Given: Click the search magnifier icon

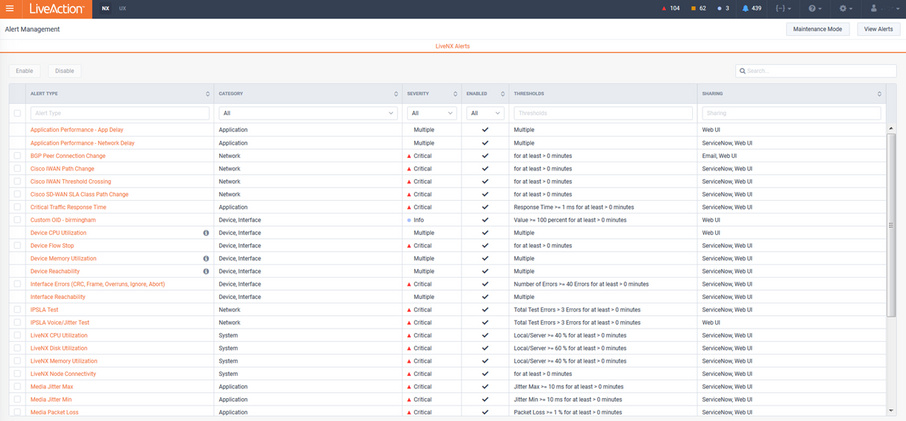Looking at the screenshot, I should pos(742,71).
